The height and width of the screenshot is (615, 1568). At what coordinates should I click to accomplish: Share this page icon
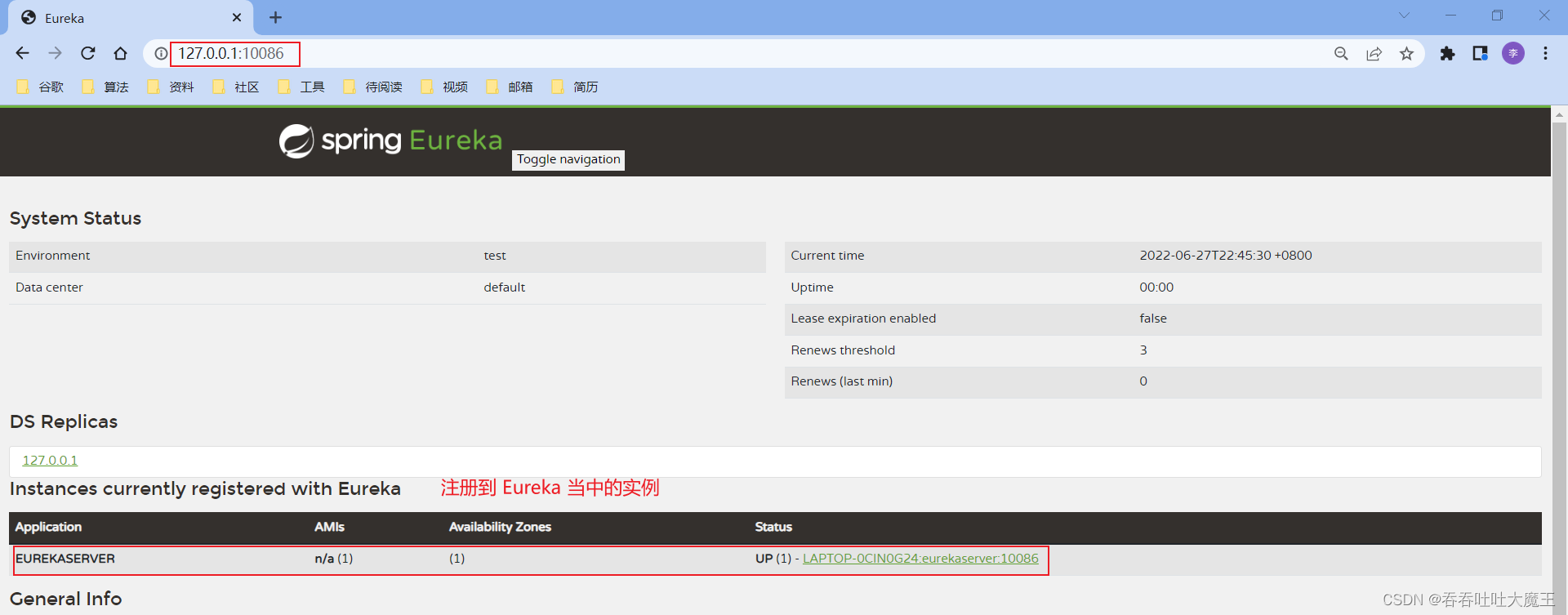(1374, 53)
